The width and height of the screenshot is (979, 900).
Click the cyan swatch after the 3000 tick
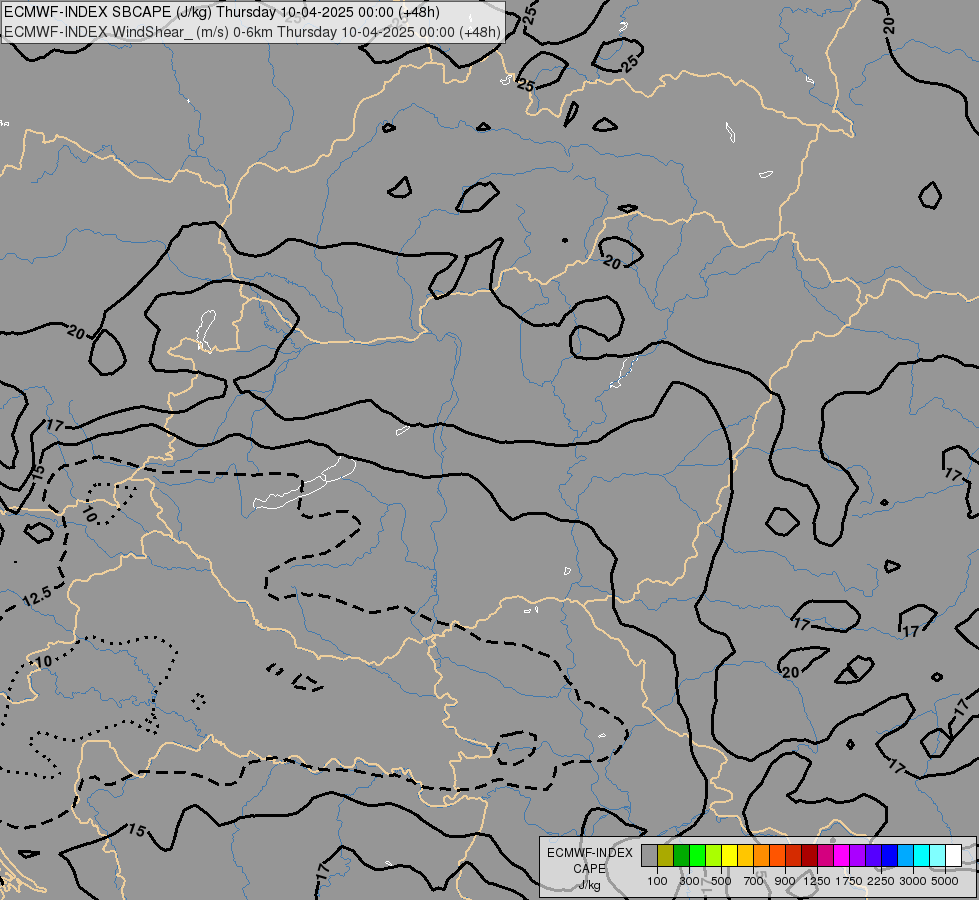point(922,855)
